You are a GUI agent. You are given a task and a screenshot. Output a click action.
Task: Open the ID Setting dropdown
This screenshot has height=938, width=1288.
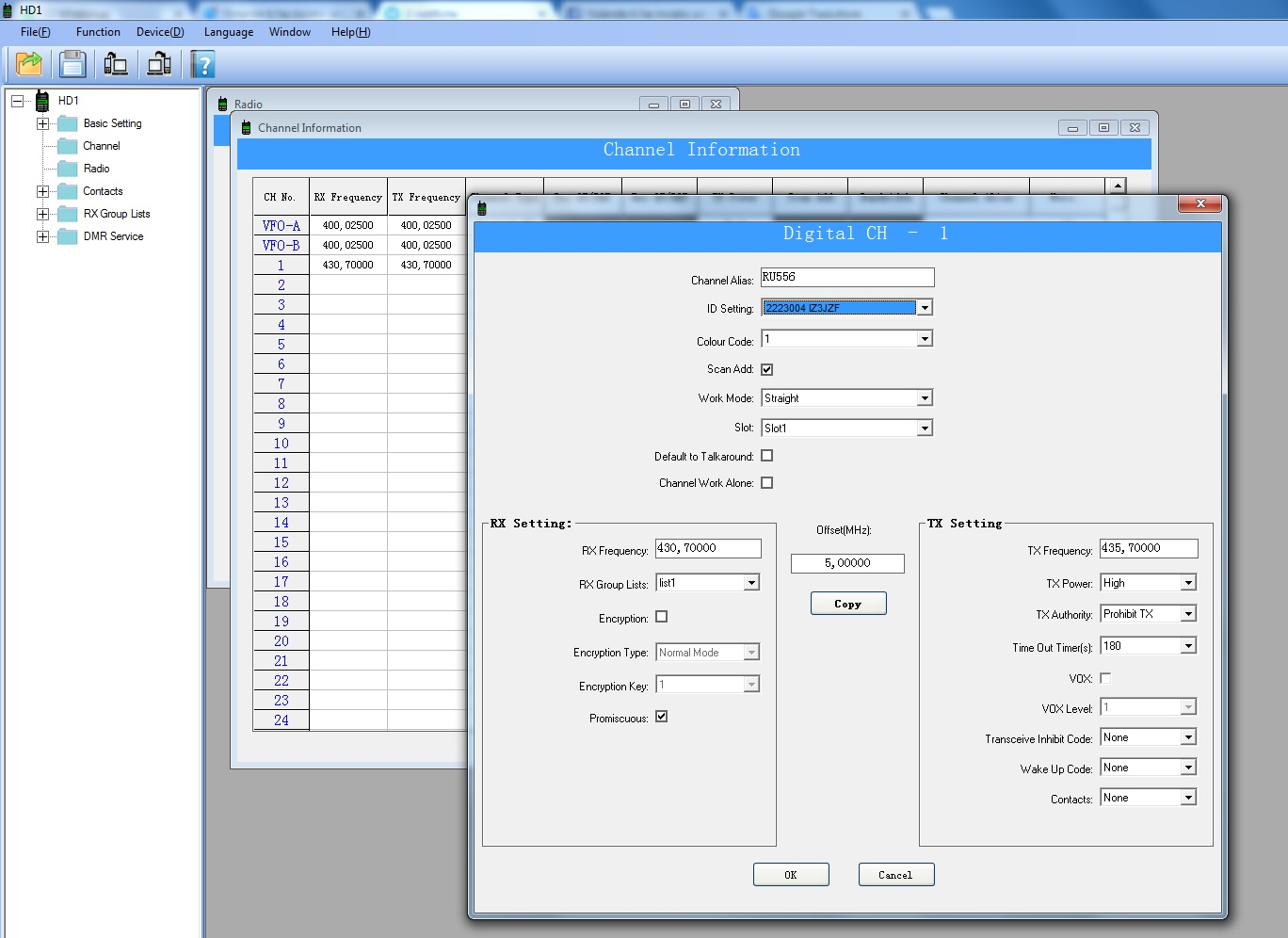coord(925,308)
